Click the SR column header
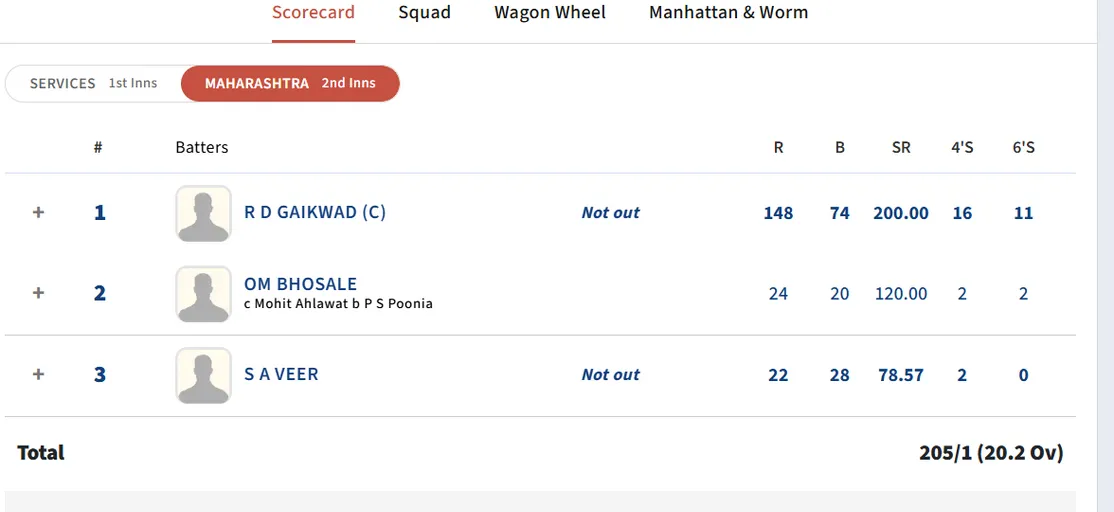This screenshot has width=1114, height=512. (x=901, y=148)
